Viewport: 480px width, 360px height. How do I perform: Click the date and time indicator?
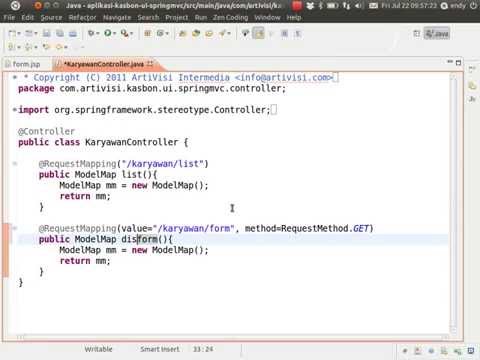(x=409, y=5)
